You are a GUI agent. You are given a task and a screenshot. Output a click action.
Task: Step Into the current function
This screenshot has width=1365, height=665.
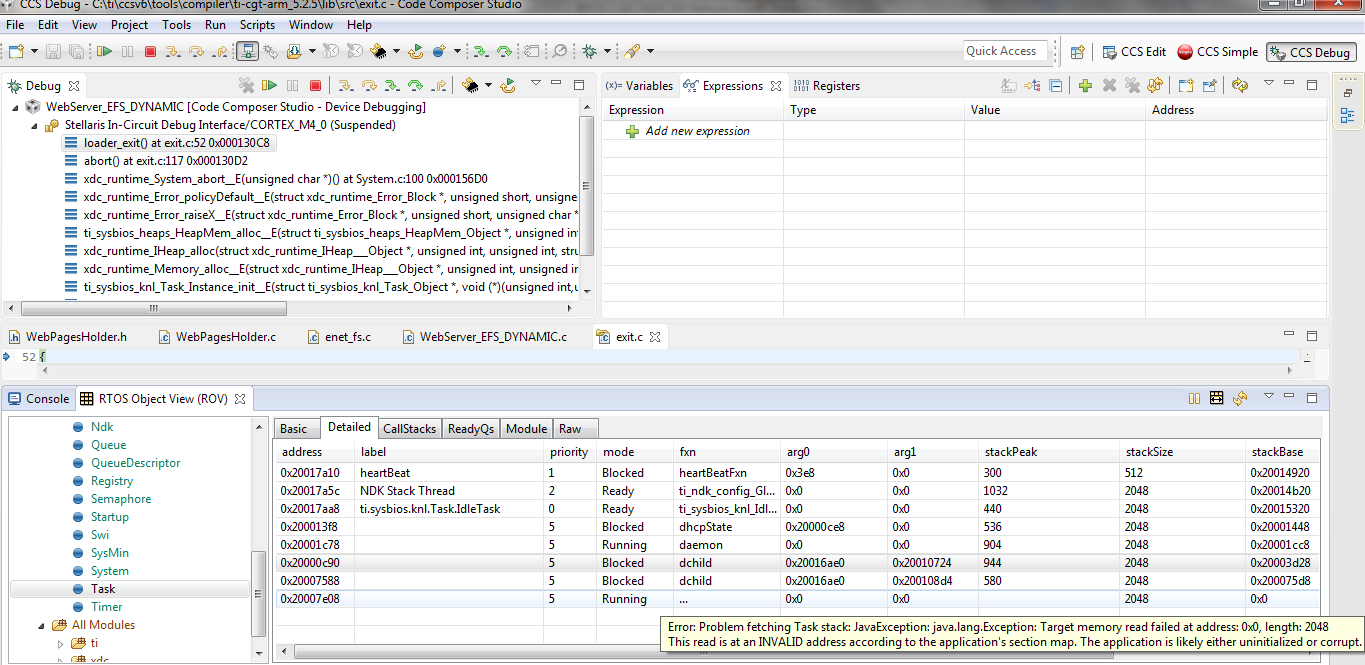(345, 86)
